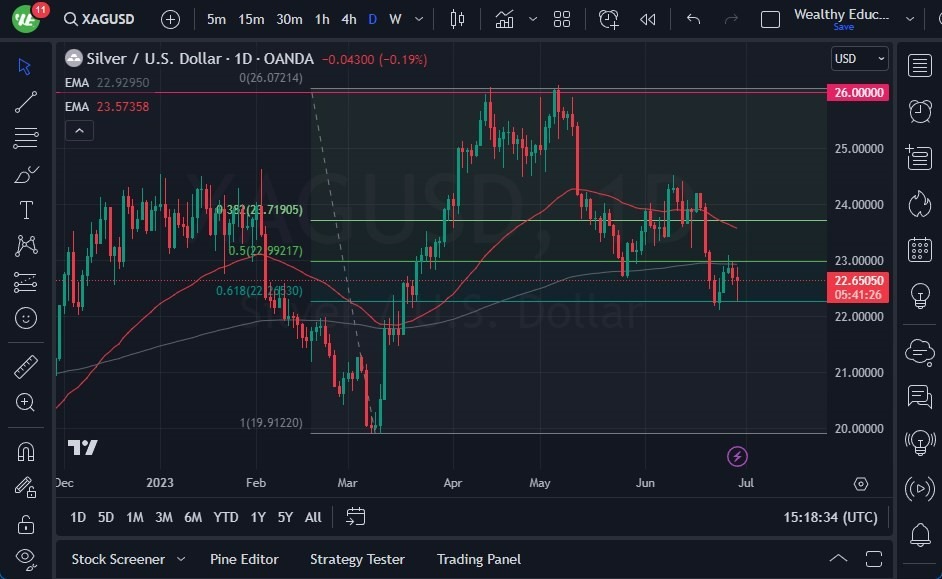The width and height of the screenshot is (942, 579).
Task: Click the bar replay rewind icon
Action: [x=648, y=19]
